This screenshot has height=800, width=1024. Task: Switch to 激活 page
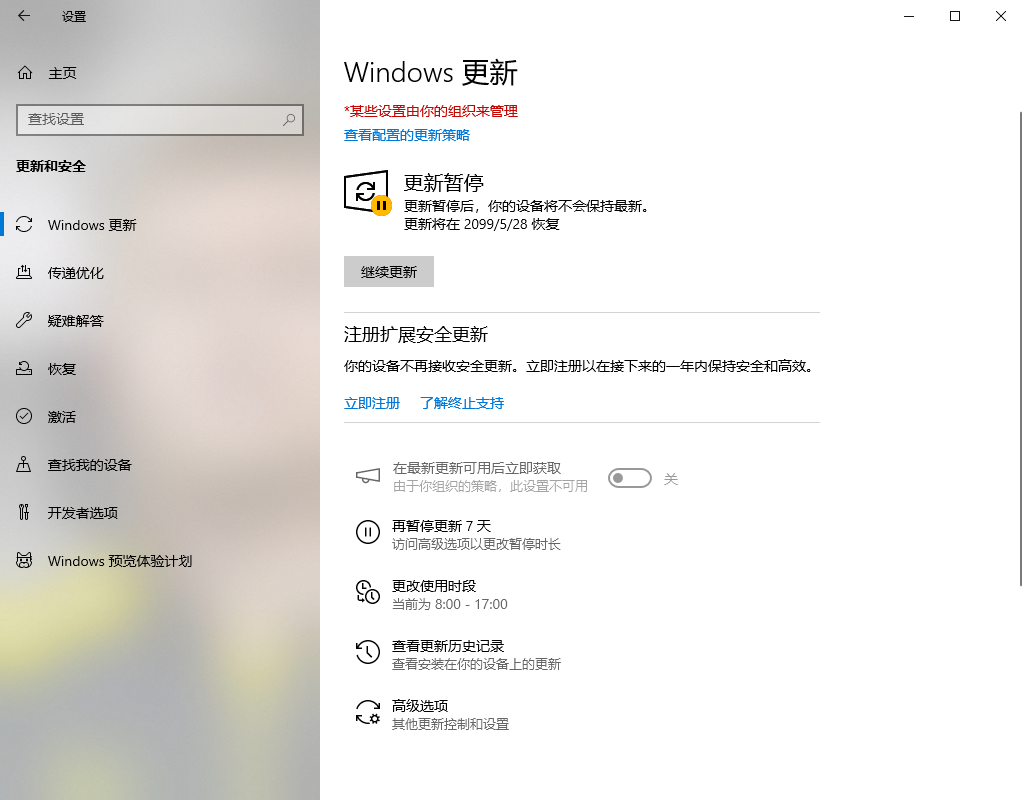point(160,417)
